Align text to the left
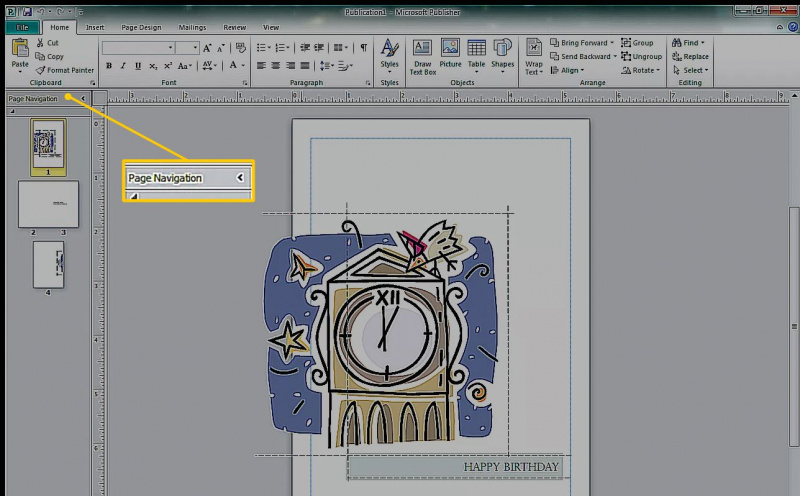 [x=261, y=66]
